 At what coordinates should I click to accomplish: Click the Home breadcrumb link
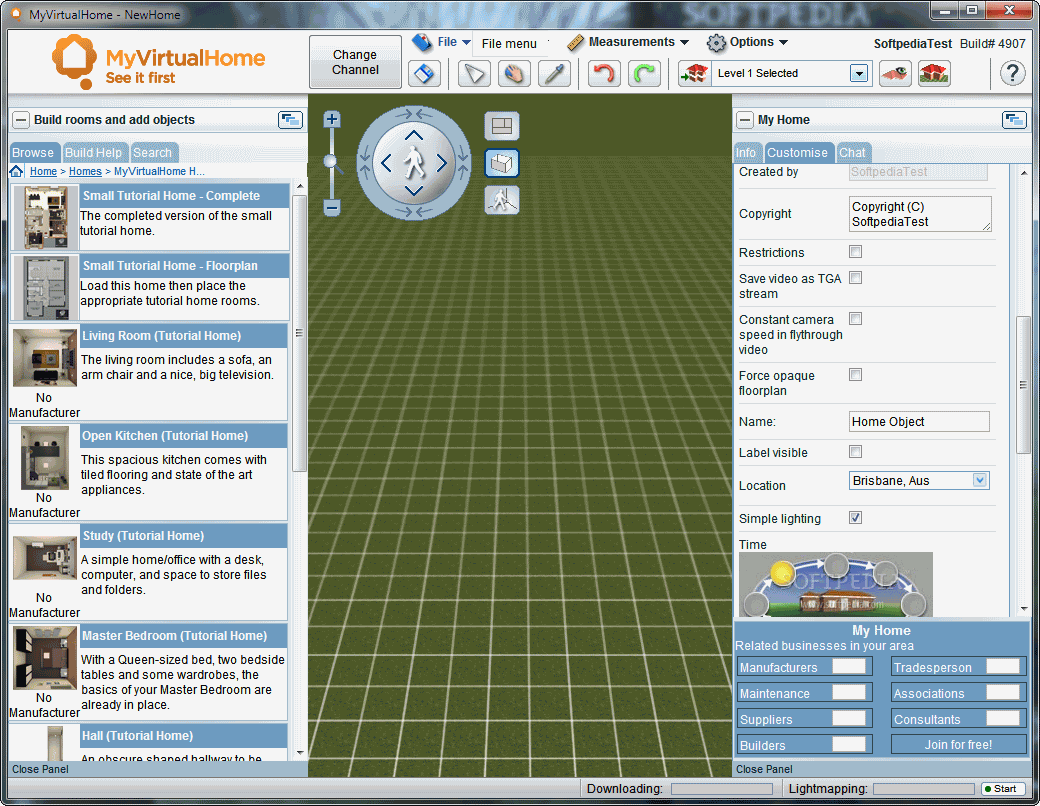tap(43, 171)
